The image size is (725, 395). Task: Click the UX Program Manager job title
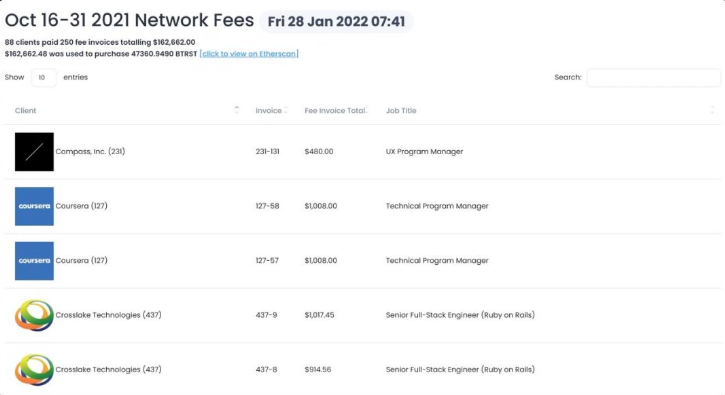click(x=424, y=151)
